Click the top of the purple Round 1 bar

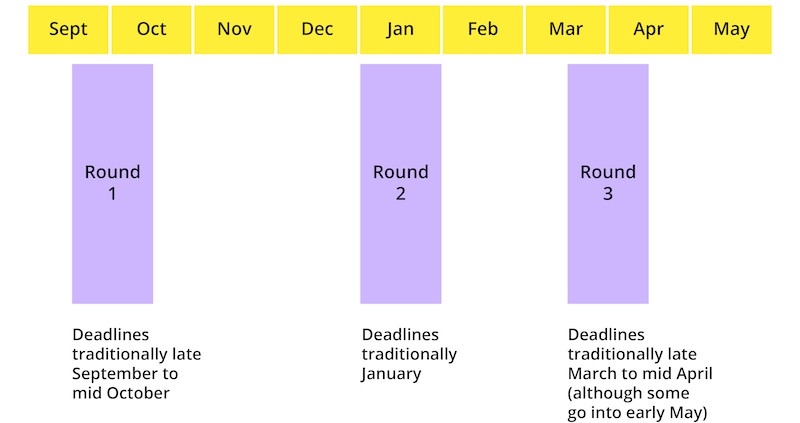[112, 72]
